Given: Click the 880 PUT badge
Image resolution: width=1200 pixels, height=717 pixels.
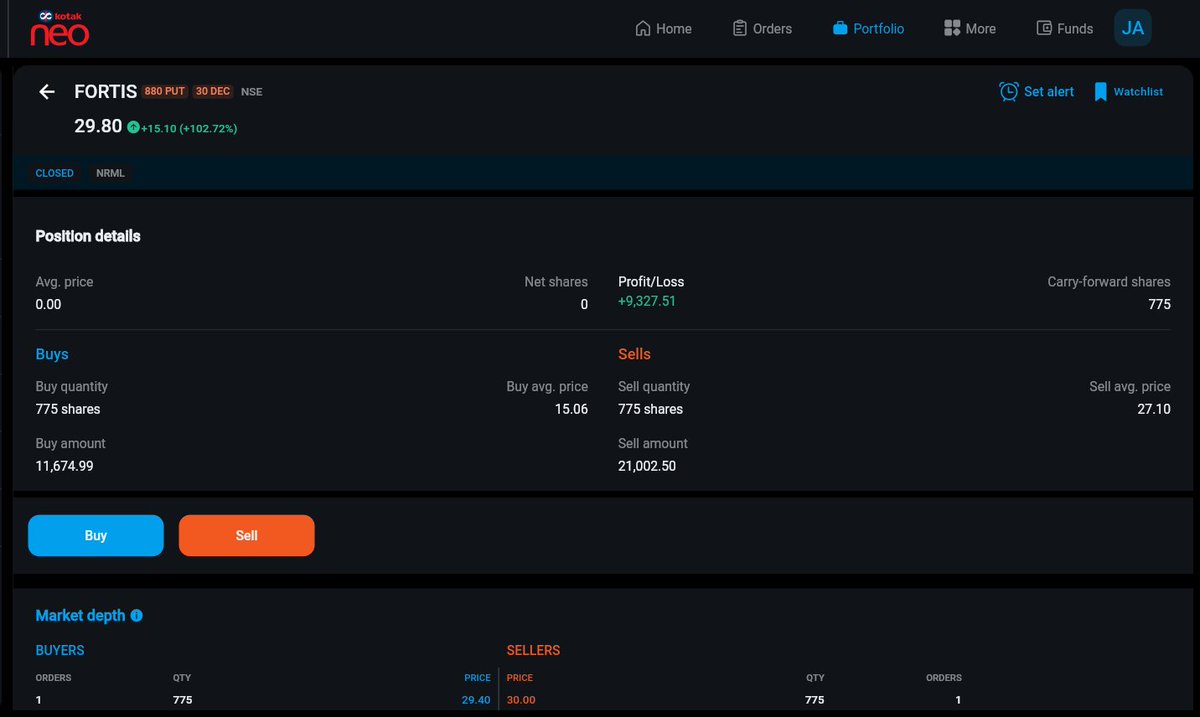Looking at the screenshot, I should click(165, 91).
